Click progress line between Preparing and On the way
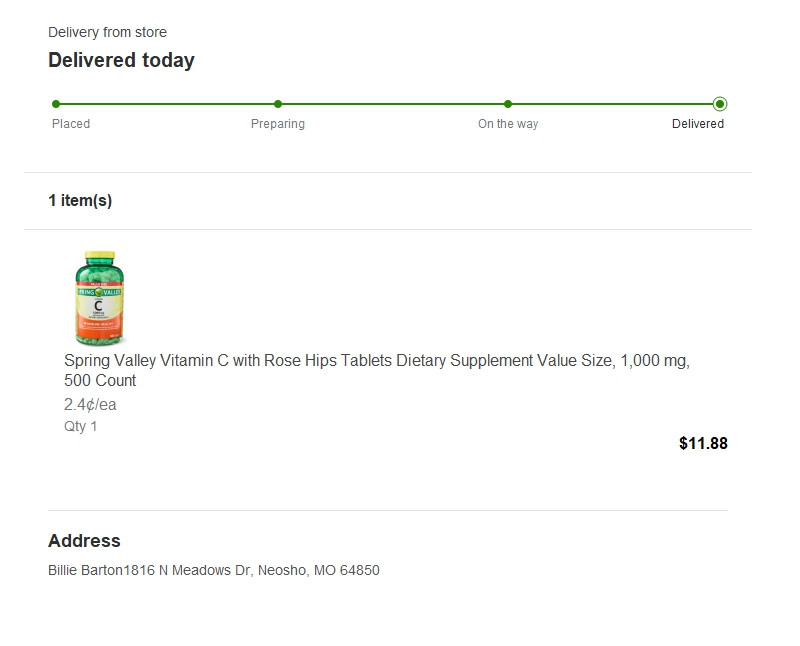The width and height of the screenshot is (800, 646). pos(393,104)
